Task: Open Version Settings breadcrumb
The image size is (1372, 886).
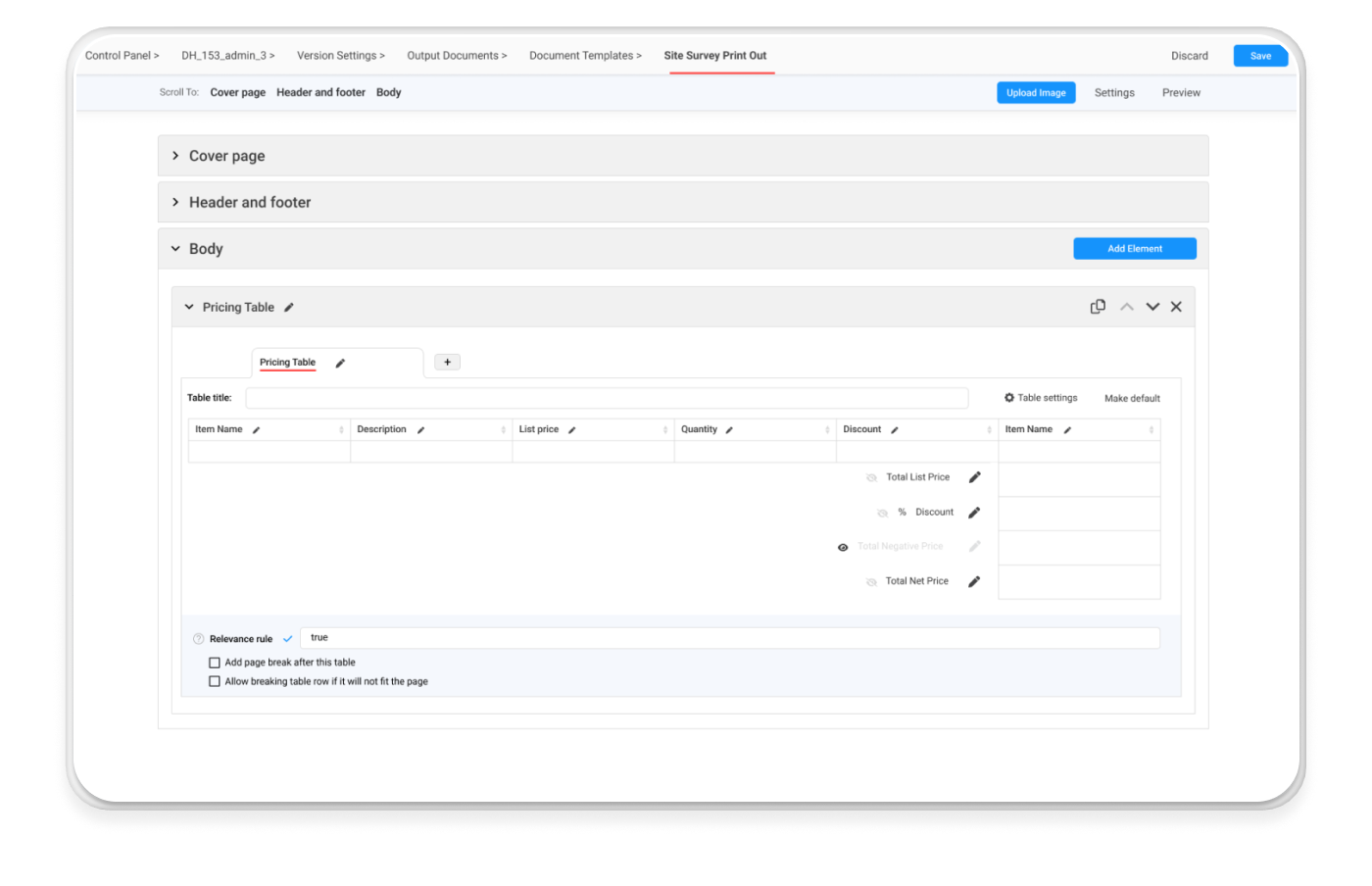Action: (340, 56)
